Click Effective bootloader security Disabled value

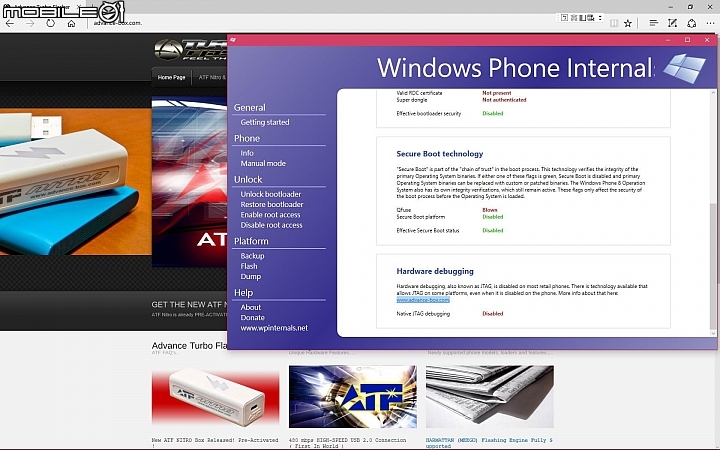pyautogui.click(x=492, y=113)
